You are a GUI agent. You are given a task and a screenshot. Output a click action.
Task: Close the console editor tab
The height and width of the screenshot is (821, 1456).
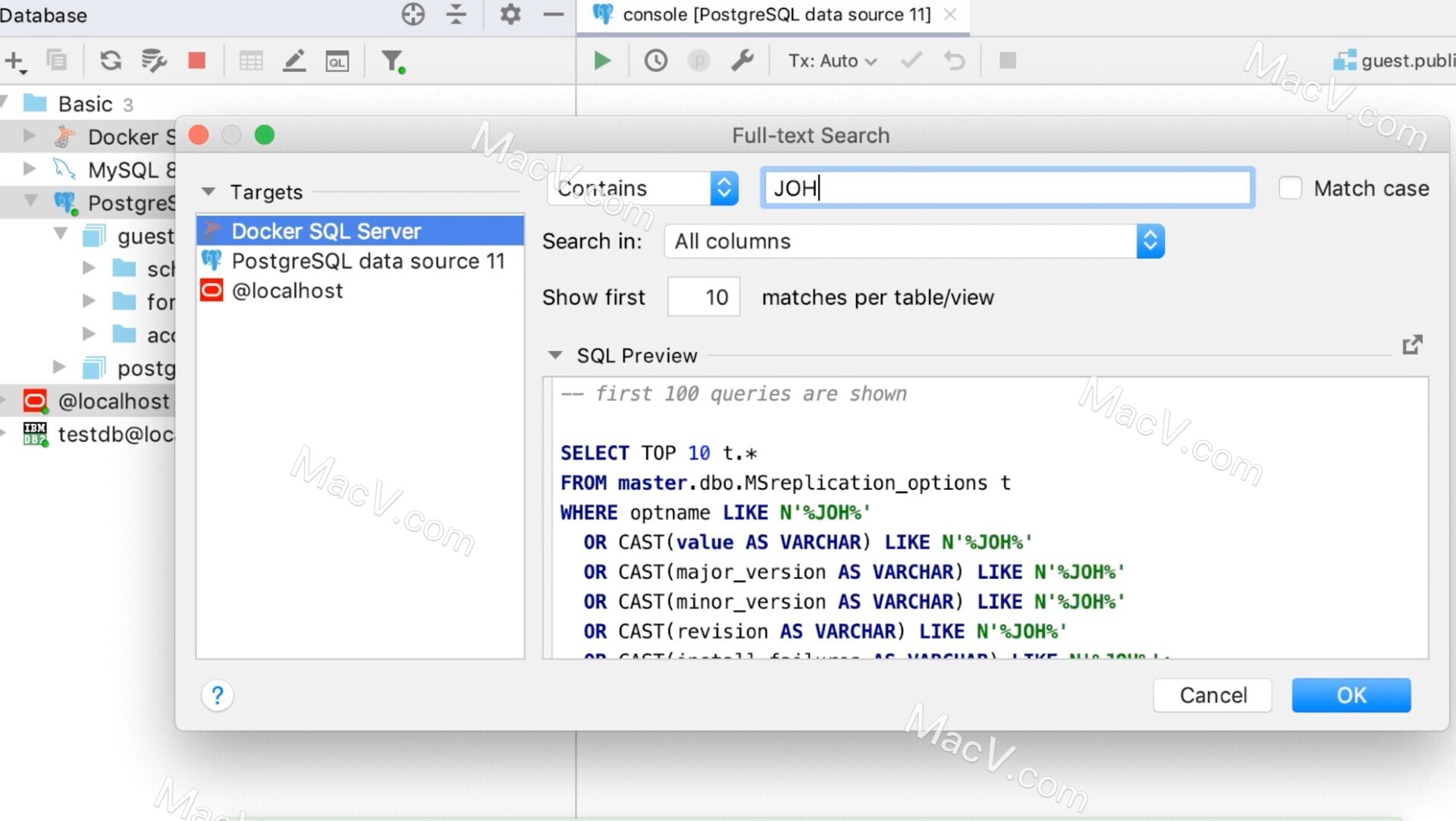click(950, 14)
